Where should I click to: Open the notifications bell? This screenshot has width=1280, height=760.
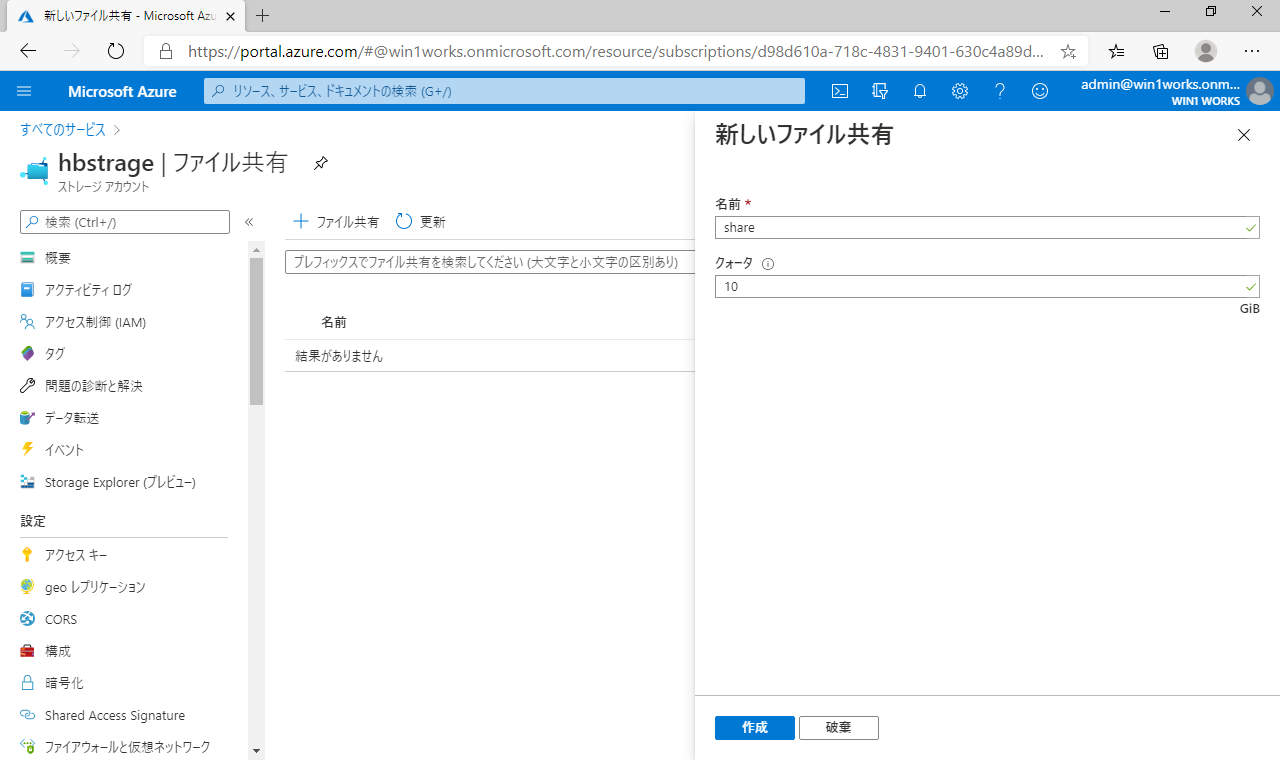tap(920, 91)
